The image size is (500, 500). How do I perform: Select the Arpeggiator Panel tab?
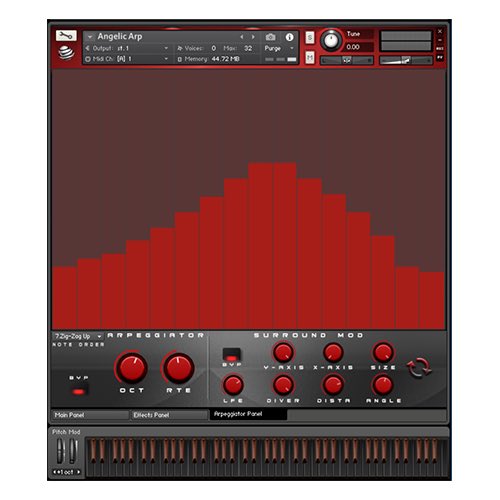248,414
